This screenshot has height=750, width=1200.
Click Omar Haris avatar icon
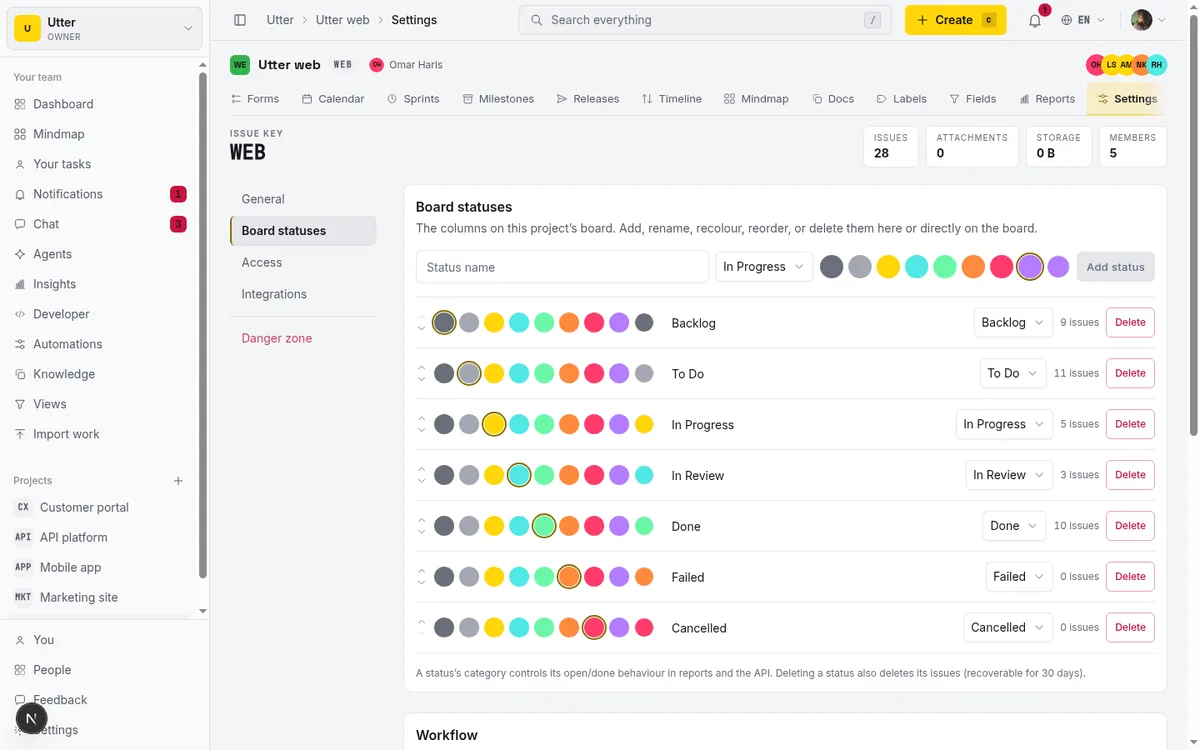click(376, 65)
